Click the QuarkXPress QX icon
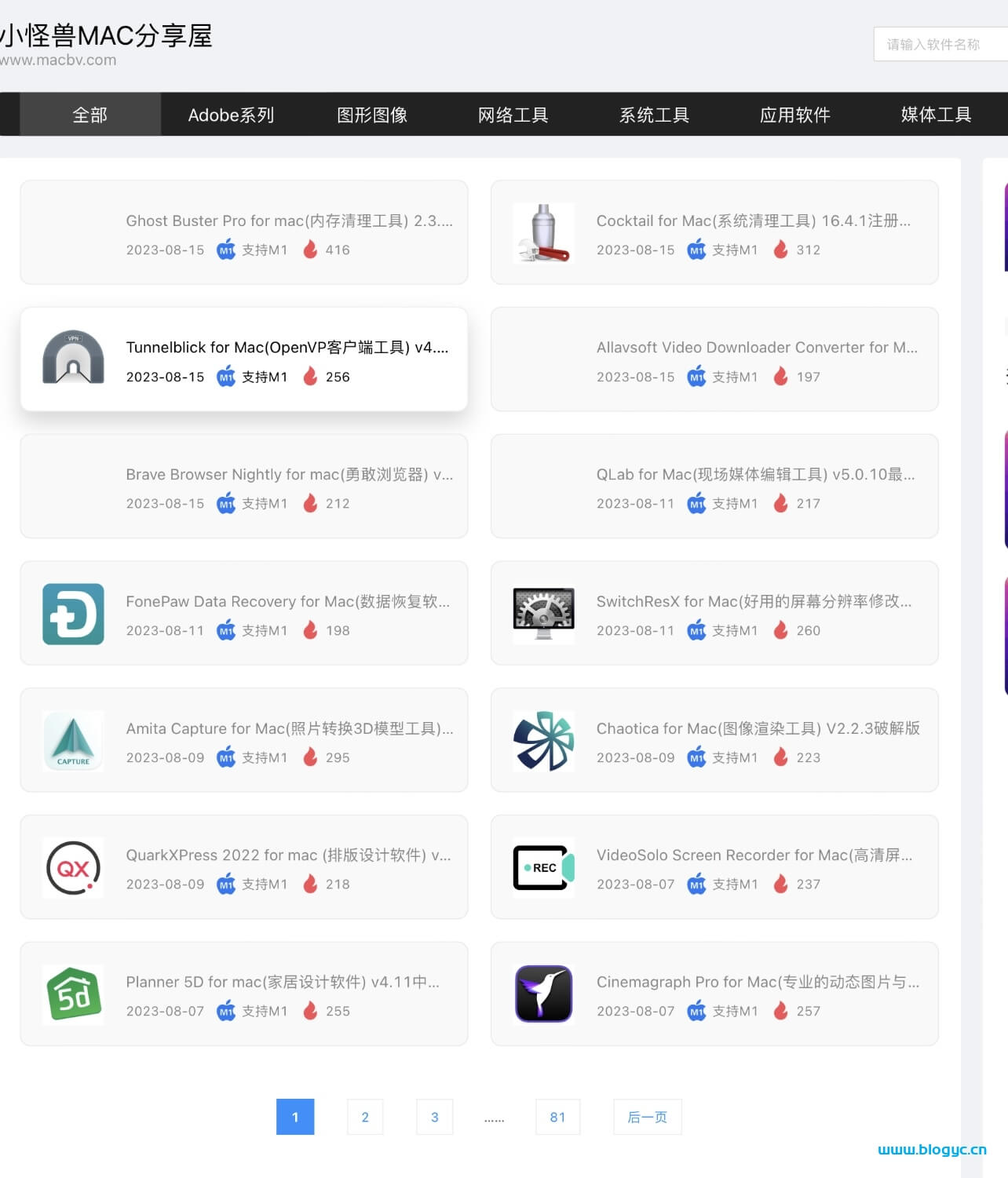Screen dimensions: 1008x1178 pyautogui.click(x=73, y=868)
